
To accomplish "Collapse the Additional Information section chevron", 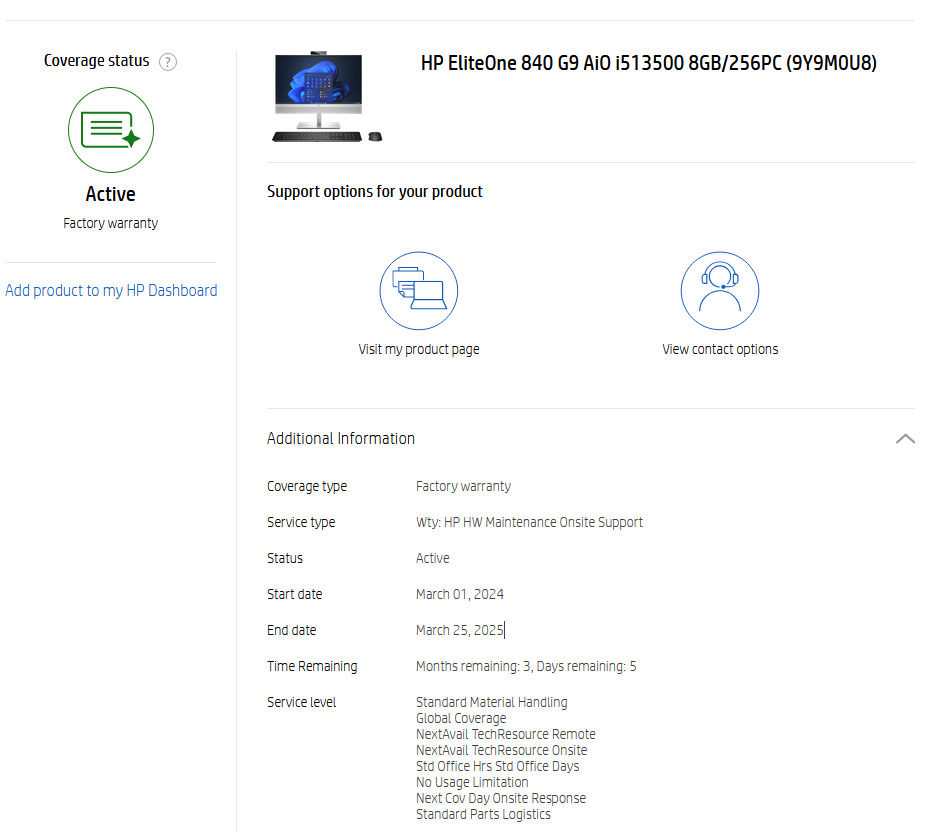I will (905, 439).
